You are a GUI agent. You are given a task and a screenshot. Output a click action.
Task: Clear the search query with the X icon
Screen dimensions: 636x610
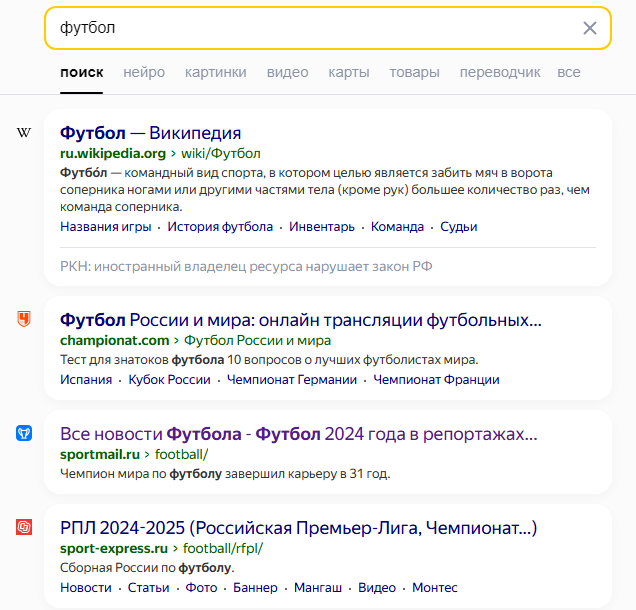coord(589,28)
